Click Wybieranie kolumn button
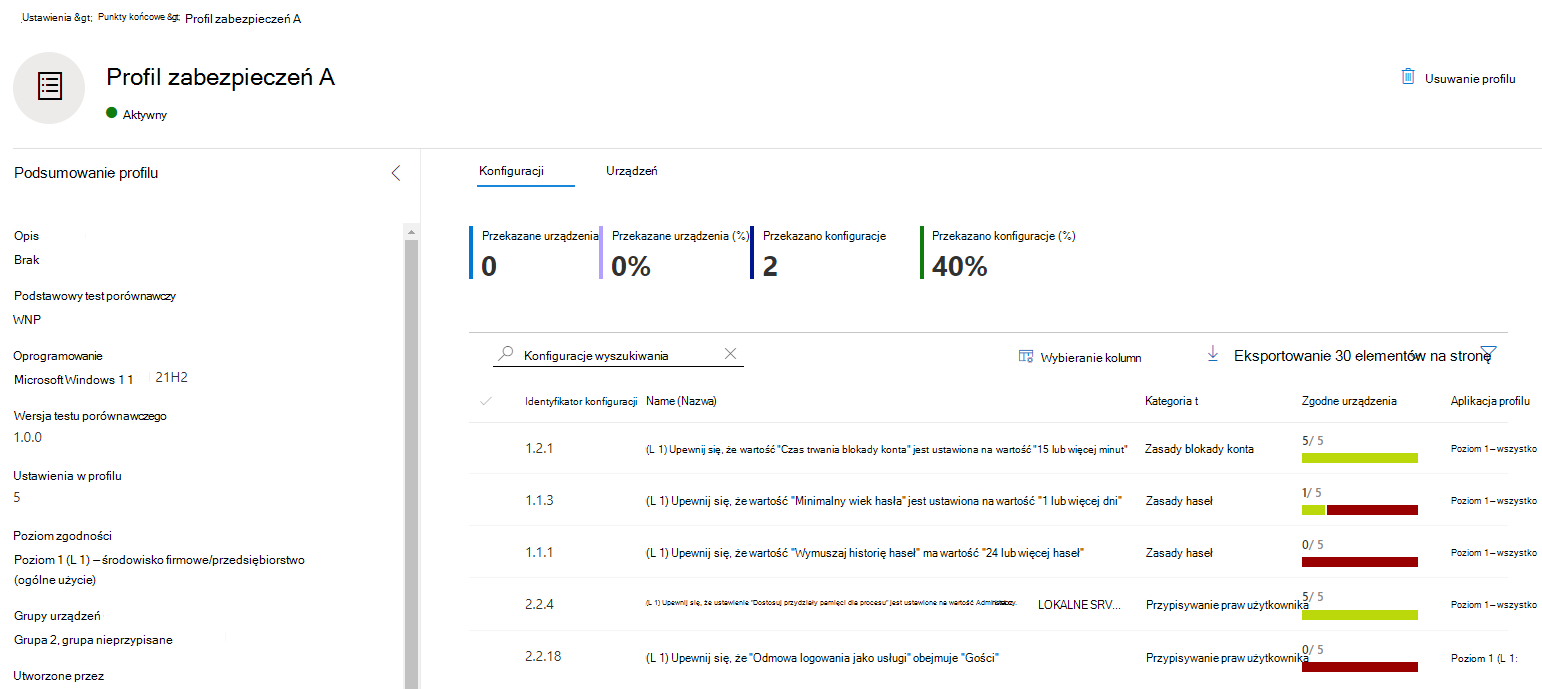 (x=1080, y=357)
